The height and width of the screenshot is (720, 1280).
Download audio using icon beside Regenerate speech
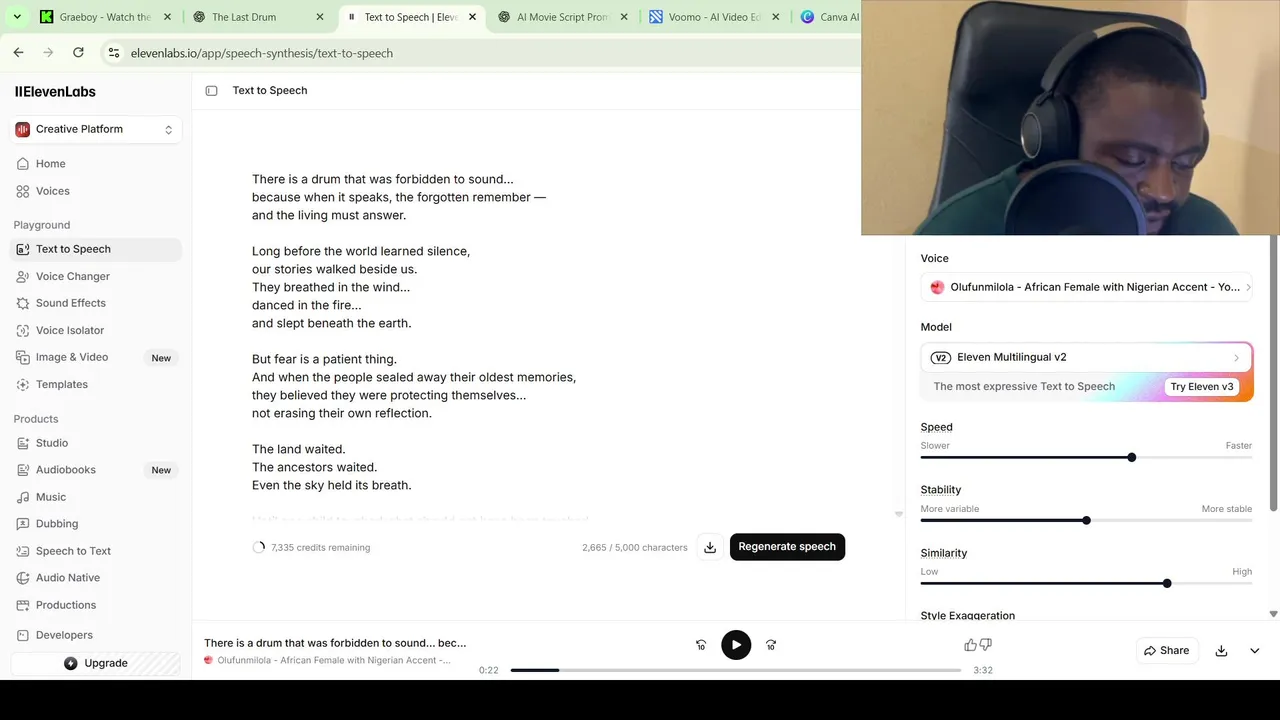pos(710,547)
